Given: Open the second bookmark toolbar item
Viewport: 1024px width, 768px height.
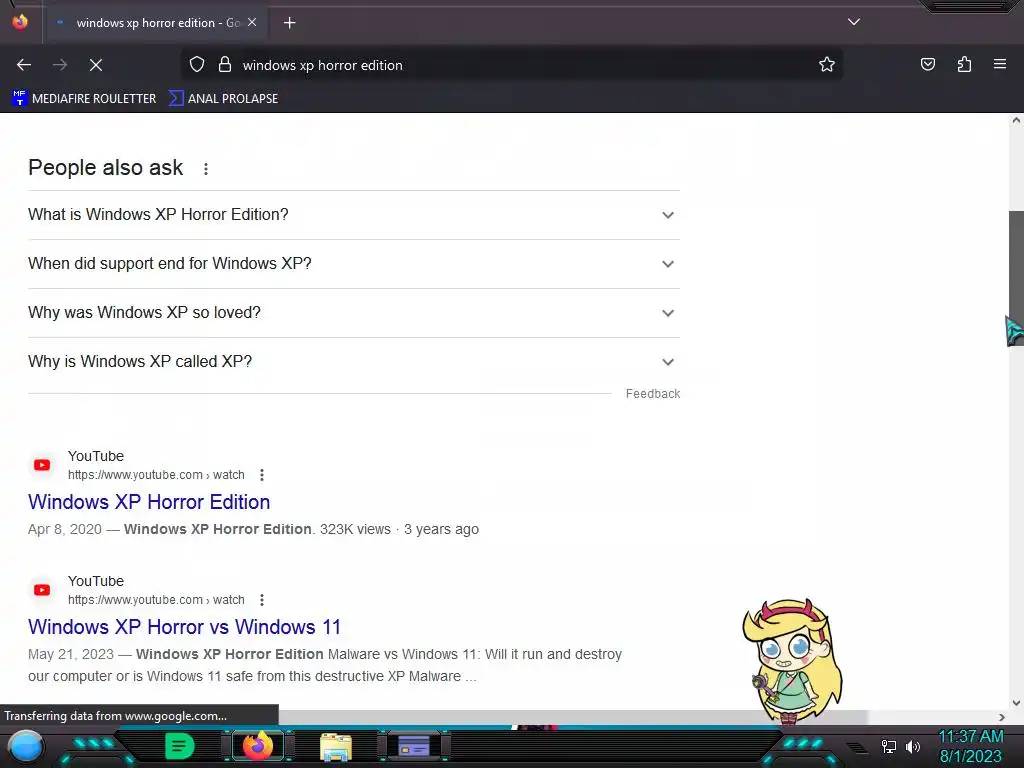Looking at the screenshot, I should tap(223, 99).
